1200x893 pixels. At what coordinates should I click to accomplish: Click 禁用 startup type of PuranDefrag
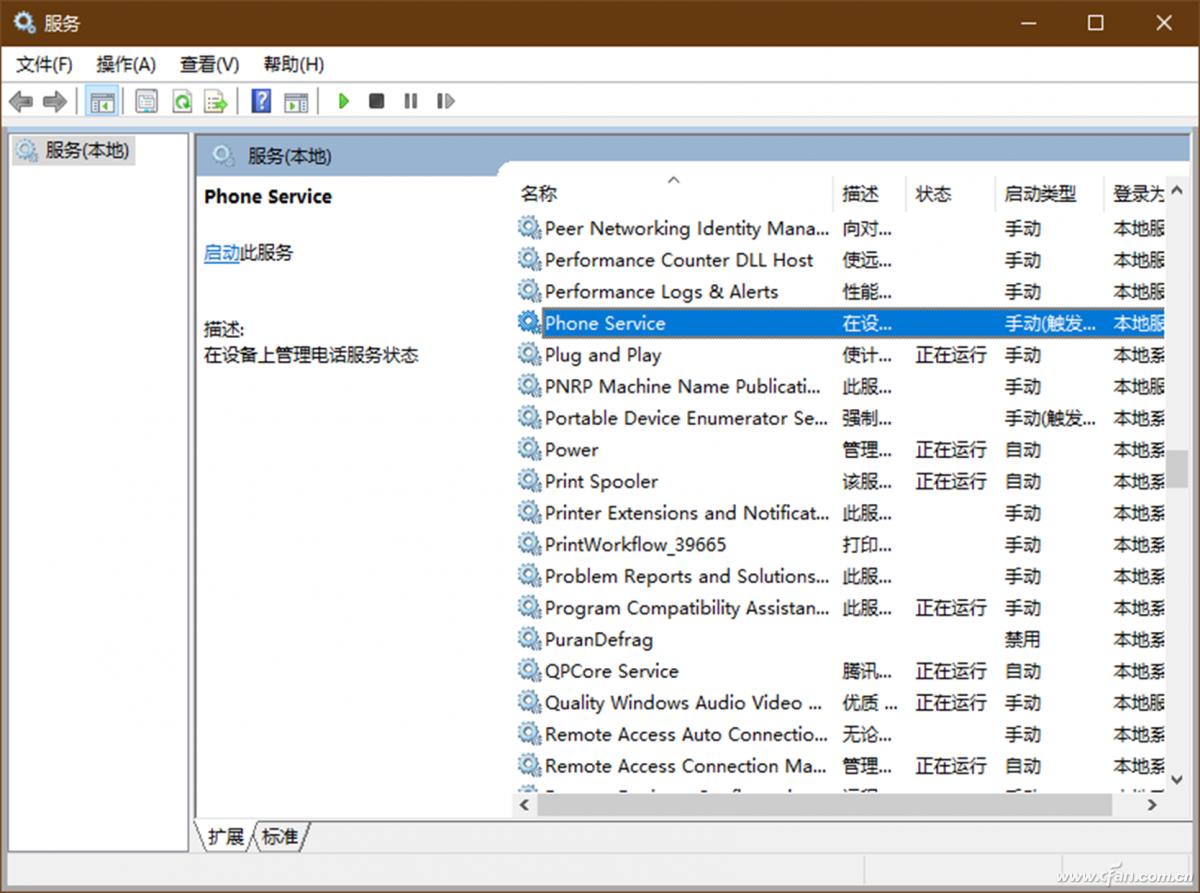point(1023,639)
